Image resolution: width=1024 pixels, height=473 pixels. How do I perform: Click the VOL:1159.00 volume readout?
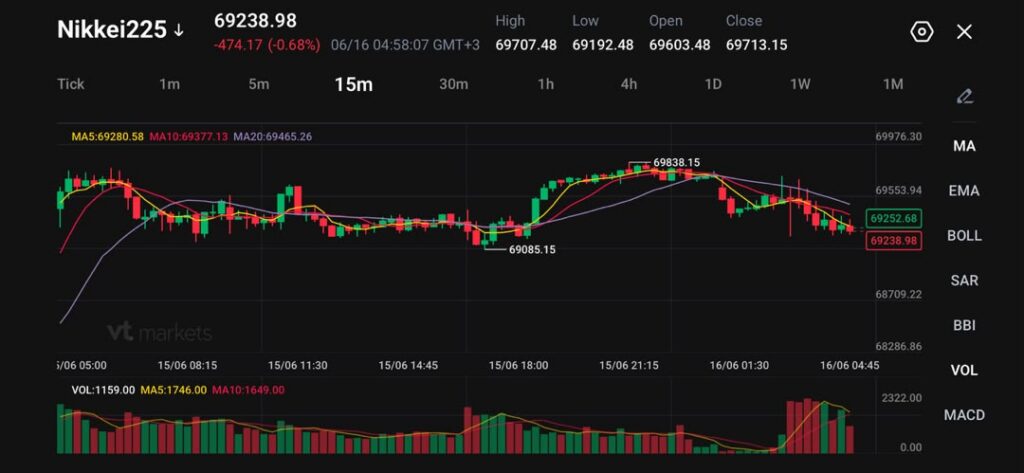103,390
